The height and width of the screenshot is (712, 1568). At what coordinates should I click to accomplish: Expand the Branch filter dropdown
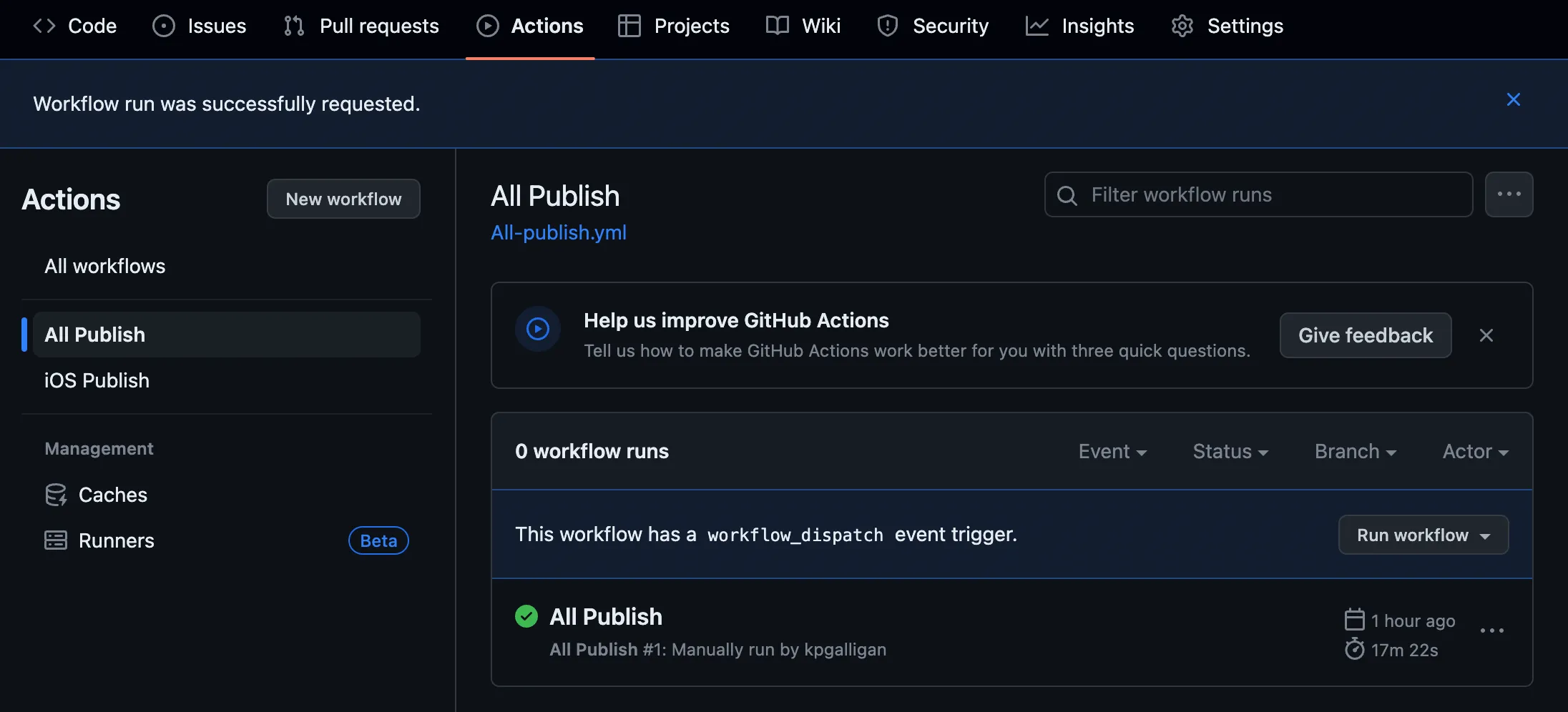[1356, 452]
